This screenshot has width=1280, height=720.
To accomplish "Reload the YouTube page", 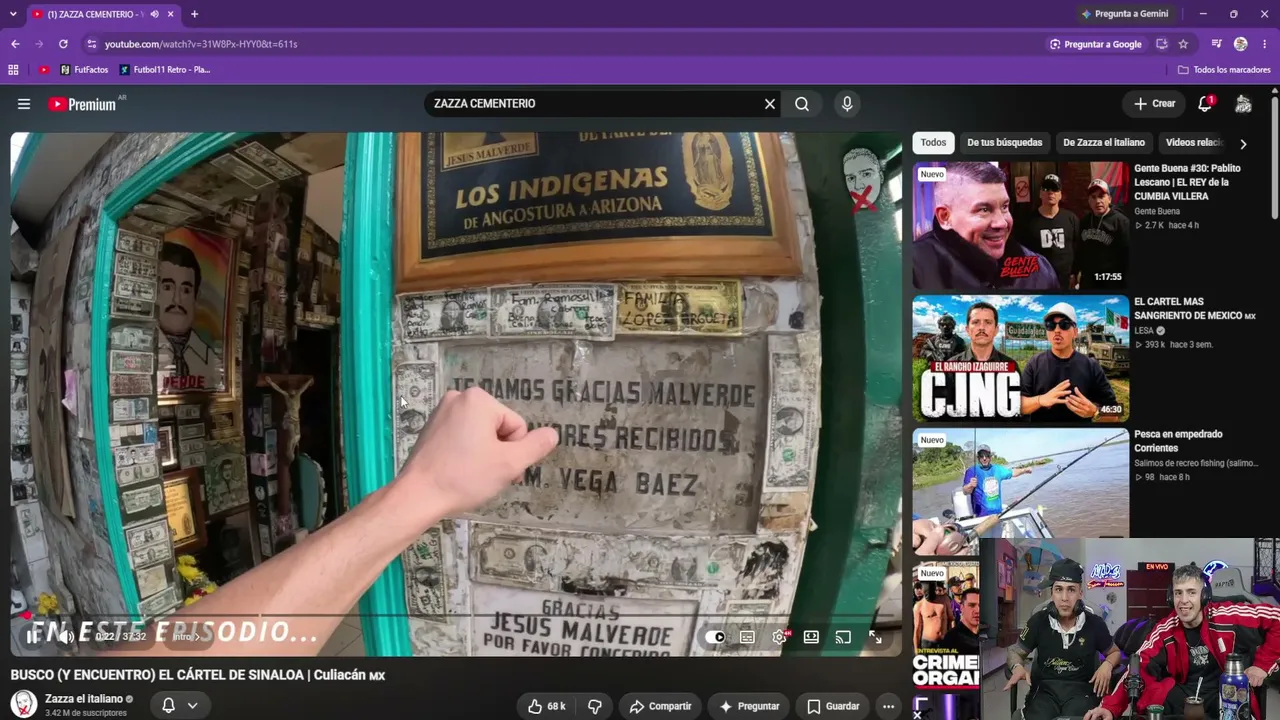I will [63, 44].
